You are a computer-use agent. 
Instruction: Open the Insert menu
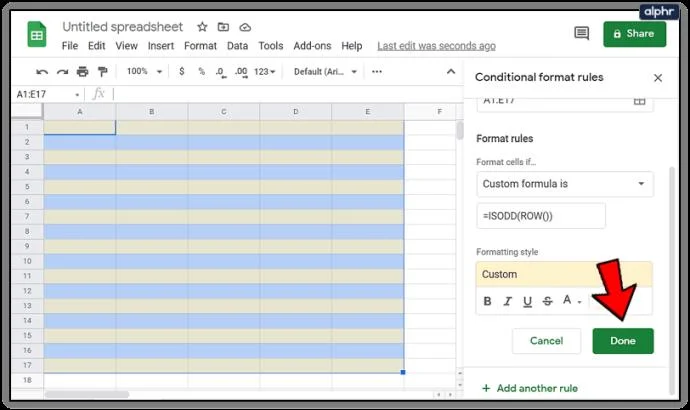(x=161, y=46)
